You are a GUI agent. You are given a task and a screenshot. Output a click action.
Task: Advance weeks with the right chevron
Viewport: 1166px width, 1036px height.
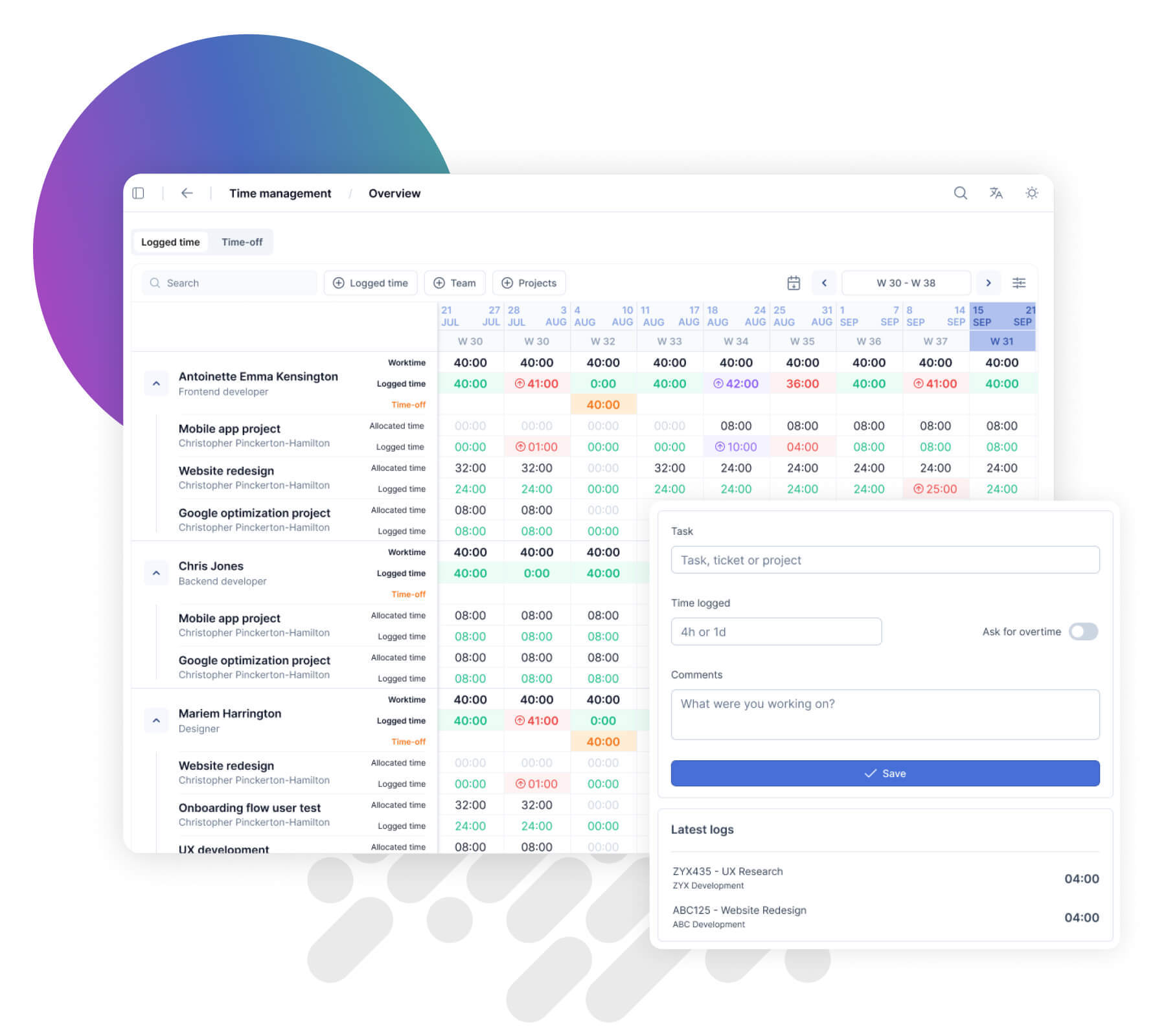coord(989,283)
